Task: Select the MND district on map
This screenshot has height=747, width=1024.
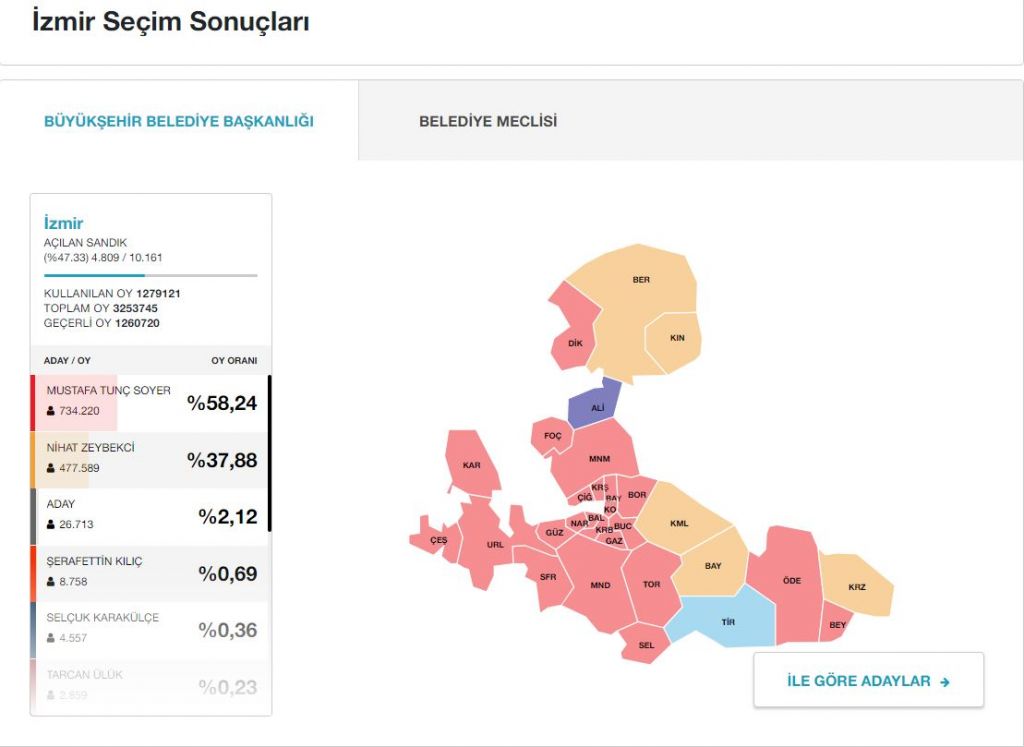Action: 599,586
